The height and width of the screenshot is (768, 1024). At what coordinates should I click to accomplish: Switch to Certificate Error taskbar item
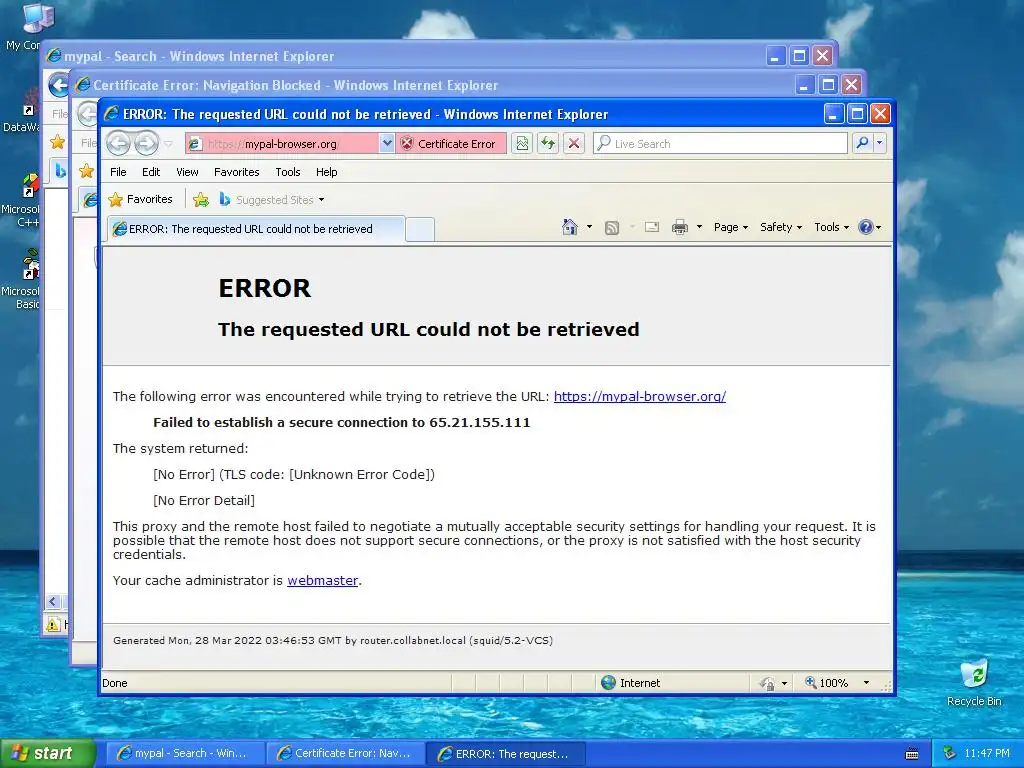coord(346,753)
